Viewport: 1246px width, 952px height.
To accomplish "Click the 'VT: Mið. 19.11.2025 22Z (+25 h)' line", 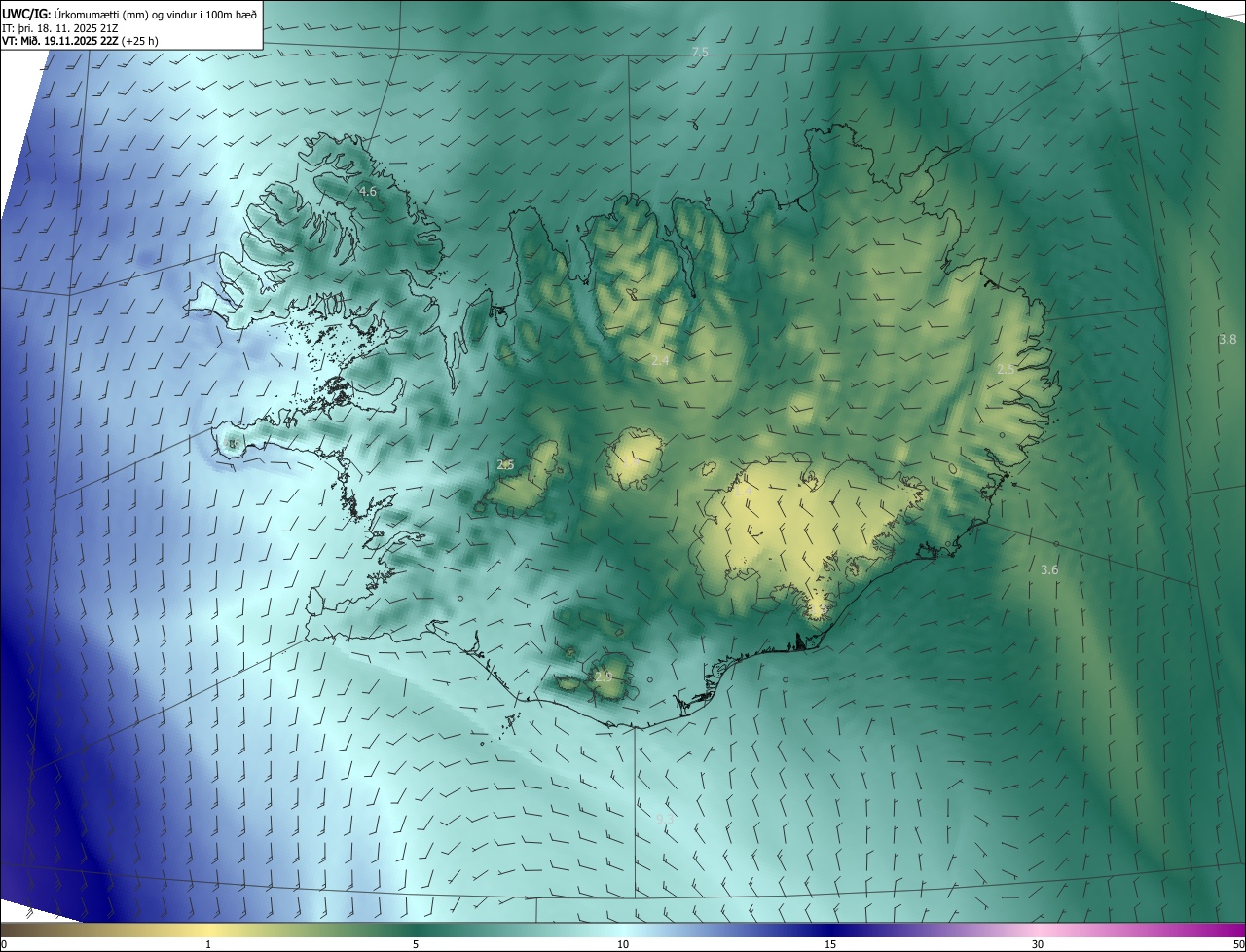I will (x=82, y=42).
